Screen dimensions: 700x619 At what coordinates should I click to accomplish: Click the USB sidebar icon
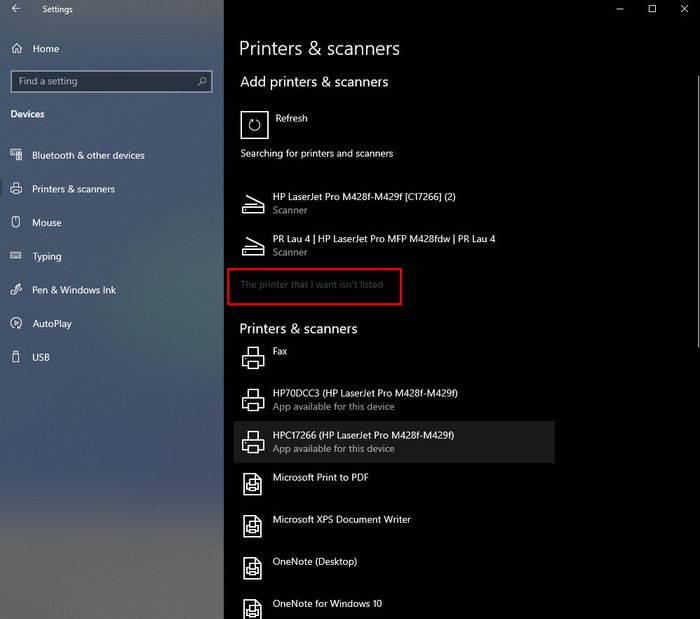coord(16,357)
